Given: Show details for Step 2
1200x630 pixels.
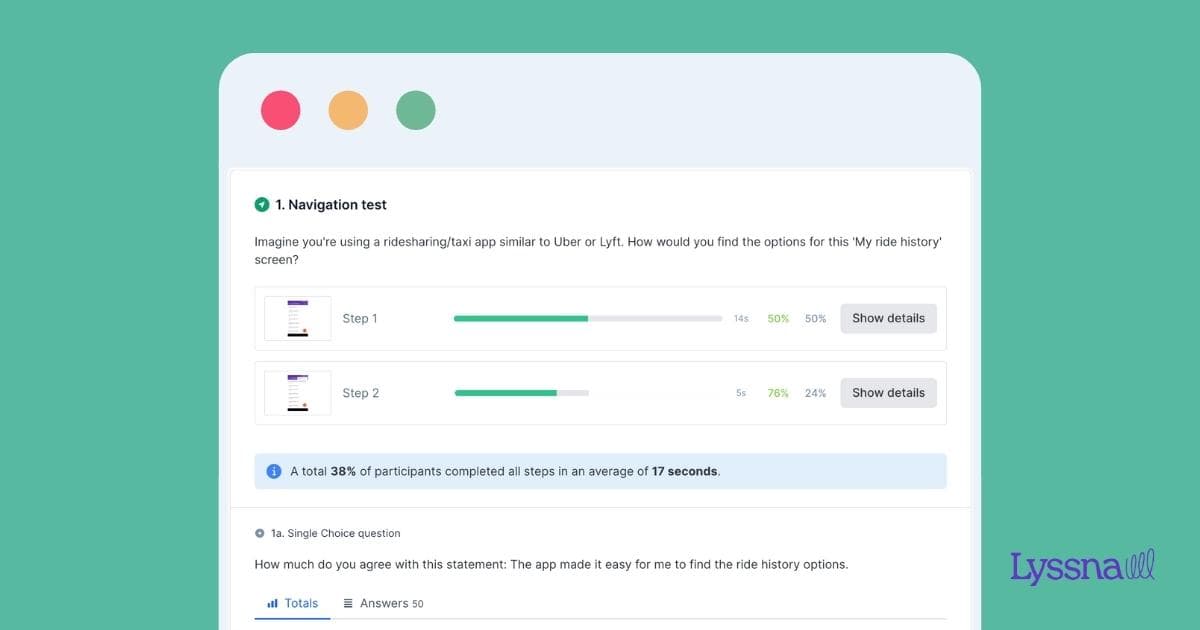Looking at the screenshot, I should 888,393.
